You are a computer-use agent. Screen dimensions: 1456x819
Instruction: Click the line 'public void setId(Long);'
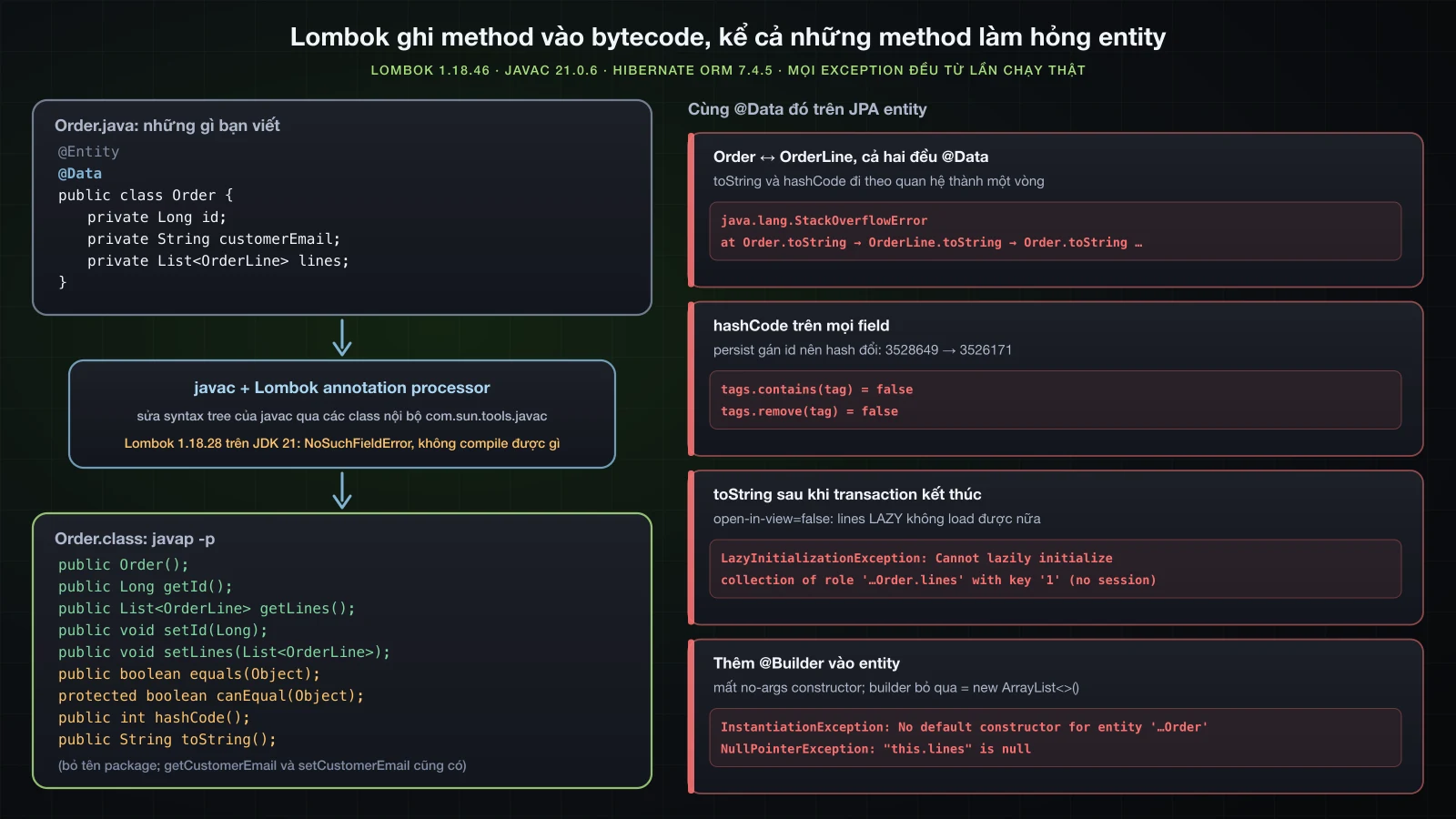click(x=163, y=631)
